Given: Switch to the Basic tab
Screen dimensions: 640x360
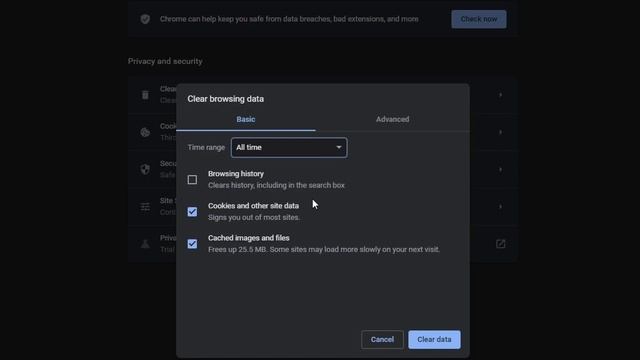Looking at the screenshot, I should (x=246, y=119).
